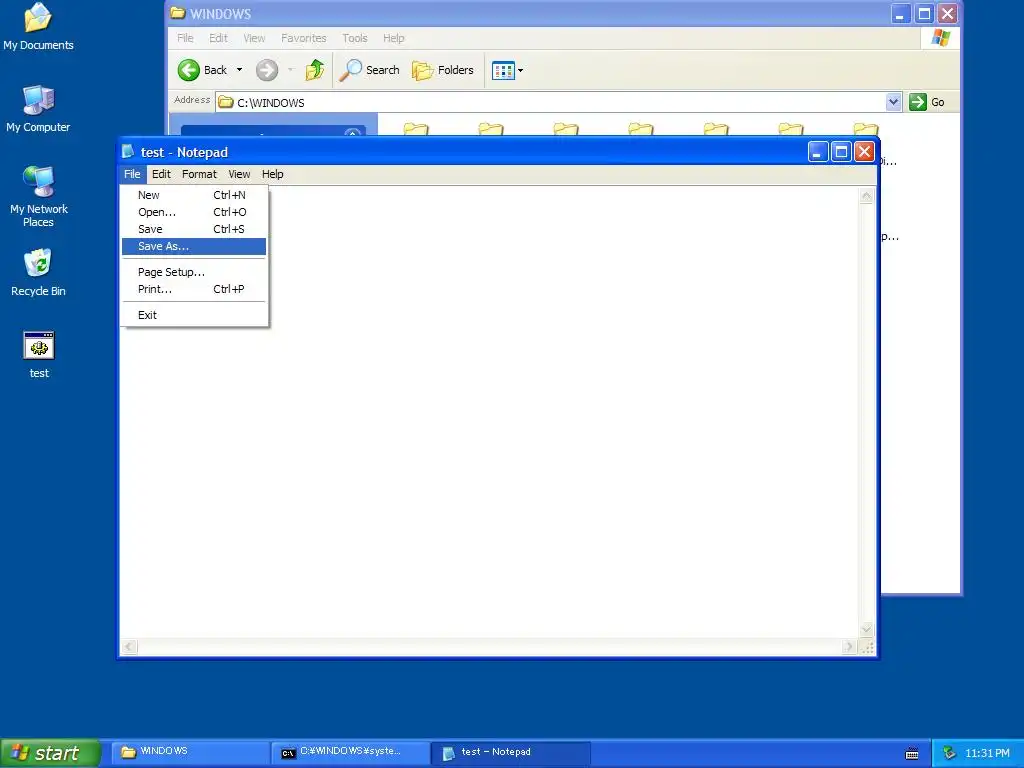The image size is (1024, 768).
Task: Click the Back button in the WINDOWS explorer
Action: [x=202, y=70]
